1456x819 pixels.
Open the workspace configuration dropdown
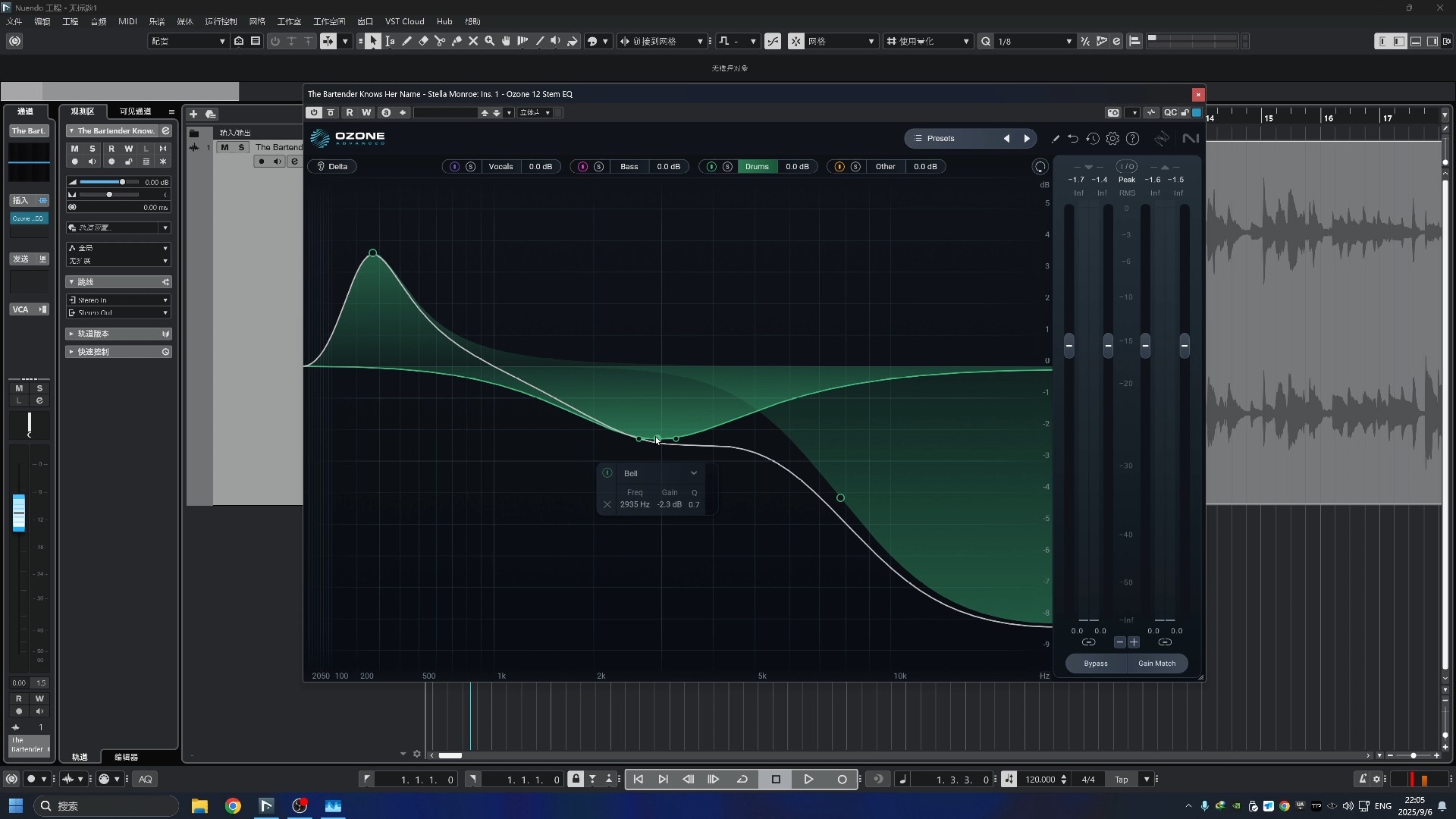click(187, 42)
